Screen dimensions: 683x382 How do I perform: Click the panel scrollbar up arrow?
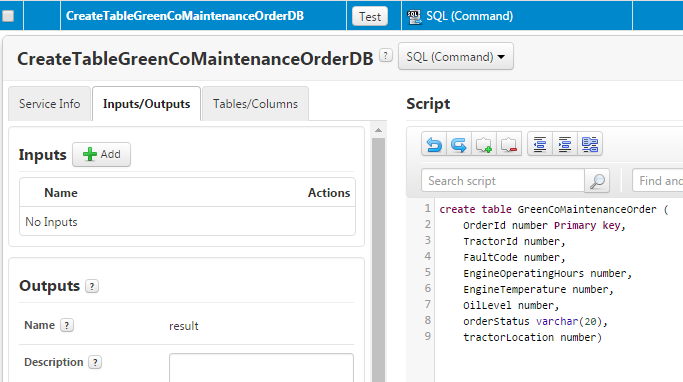click(379, 130)
